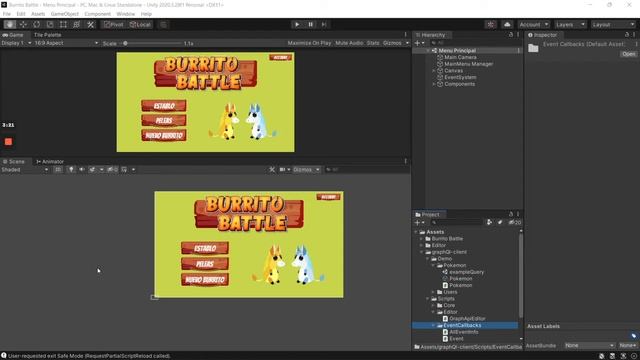Open the Shaded draw mode dropdown
The width and height of the screenshot is (640, 360).
(24, 169)
